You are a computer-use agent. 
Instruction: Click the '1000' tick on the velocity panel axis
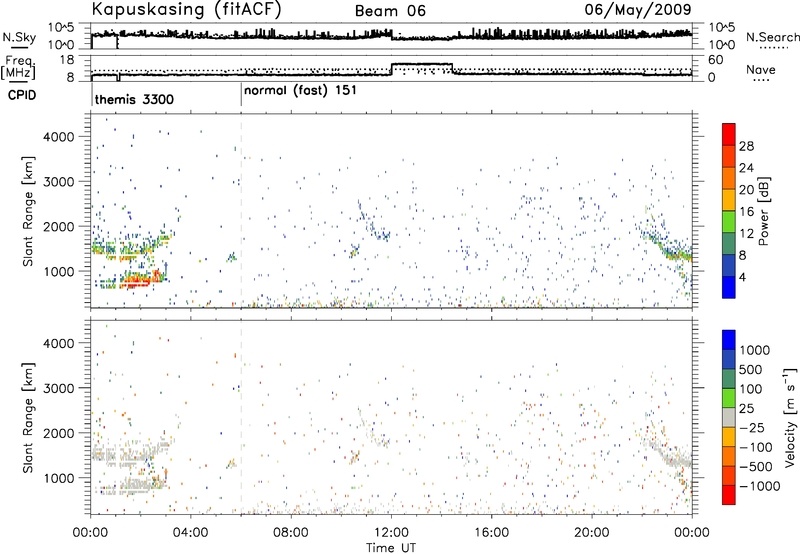pyautogui.click(x=58, y=478)
